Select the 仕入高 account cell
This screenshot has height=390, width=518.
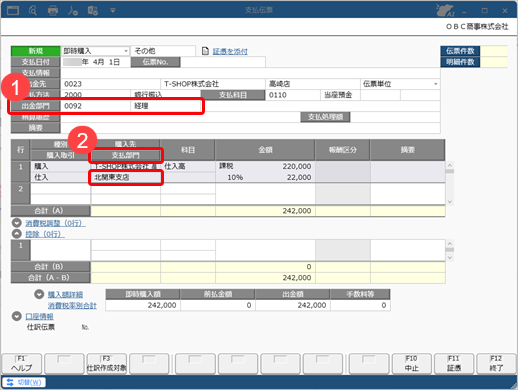(188, 166)
